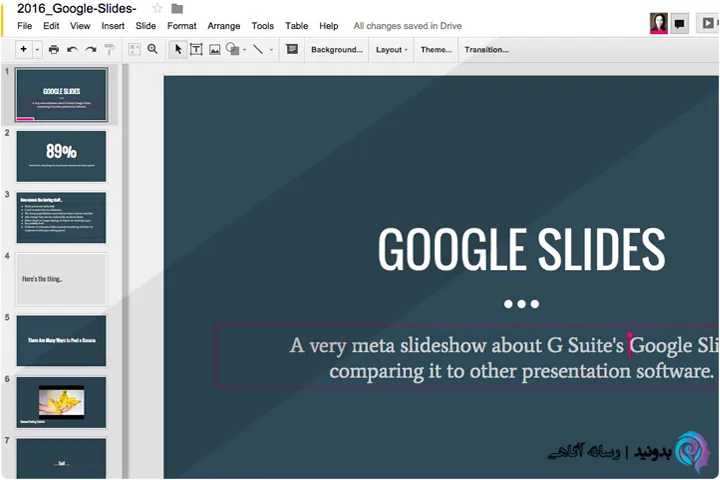Screen dimensions: 720x480
Task: Select slide 3 bullet list thumbnail
Action: coord(62,218)
